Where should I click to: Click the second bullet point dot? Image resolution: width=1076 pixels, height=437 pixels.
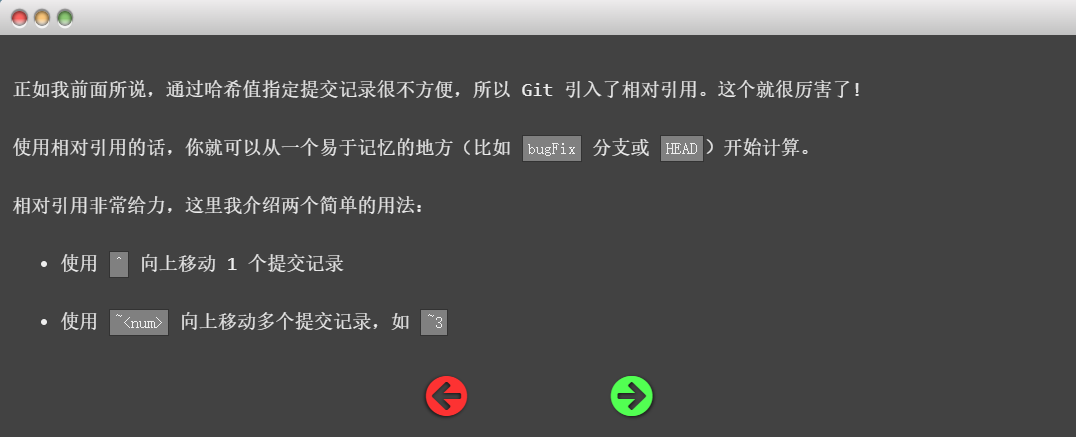(x=44, y=322)
